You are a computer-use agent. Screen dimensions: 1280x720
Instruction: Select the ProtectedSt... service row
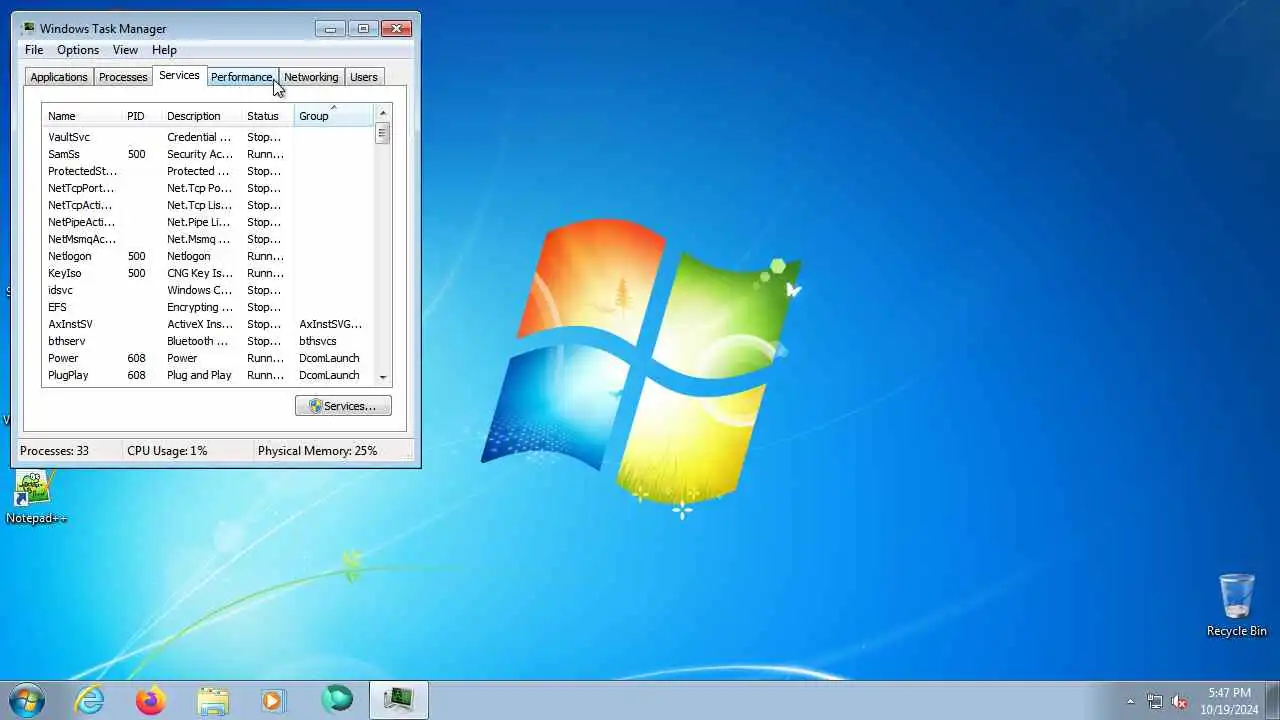click(x=207, y=171)
